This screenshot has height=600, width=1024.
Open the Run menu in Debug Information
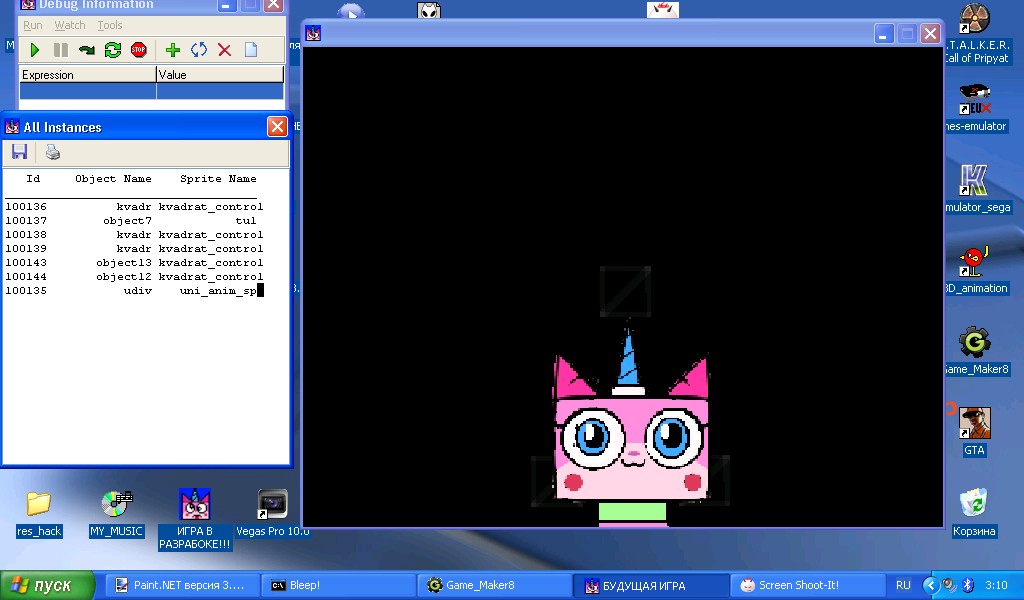tap(33, 25)
